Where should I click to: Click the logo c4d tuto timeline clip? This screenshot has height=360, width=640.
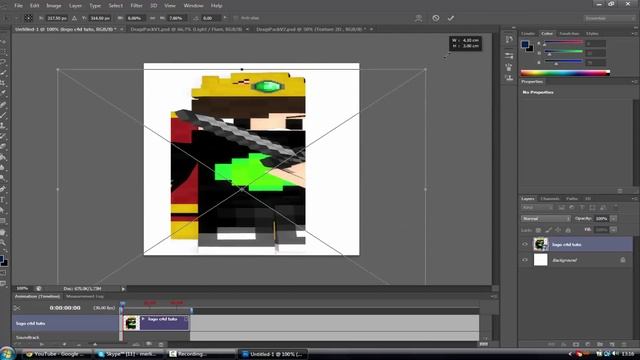coord(156,323)
